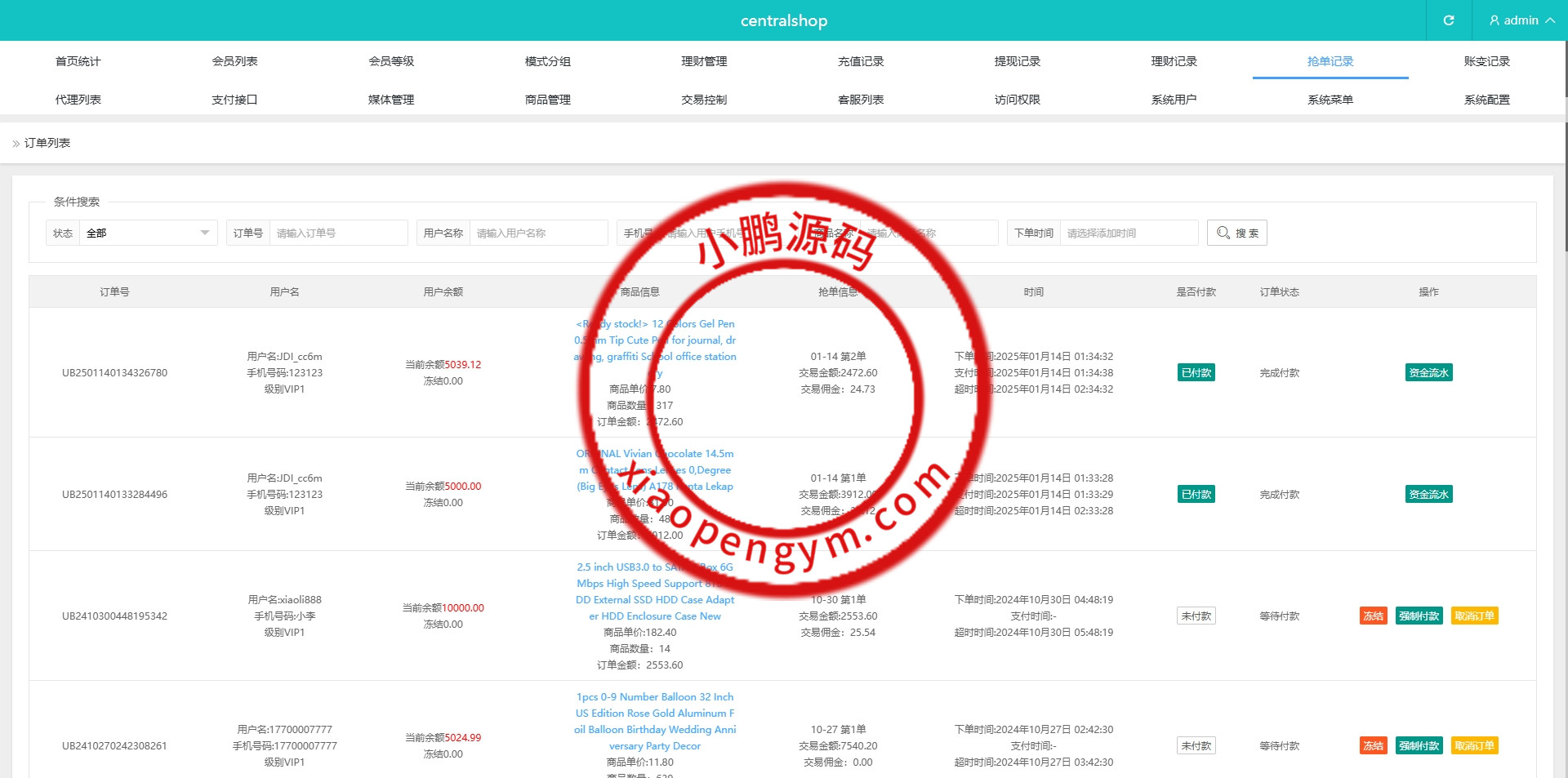Image resolution: width=1568 pixels, height=778 pixels.
Task: Open the 下单时间 date picker field
Action: click(x=1128, y=233)
